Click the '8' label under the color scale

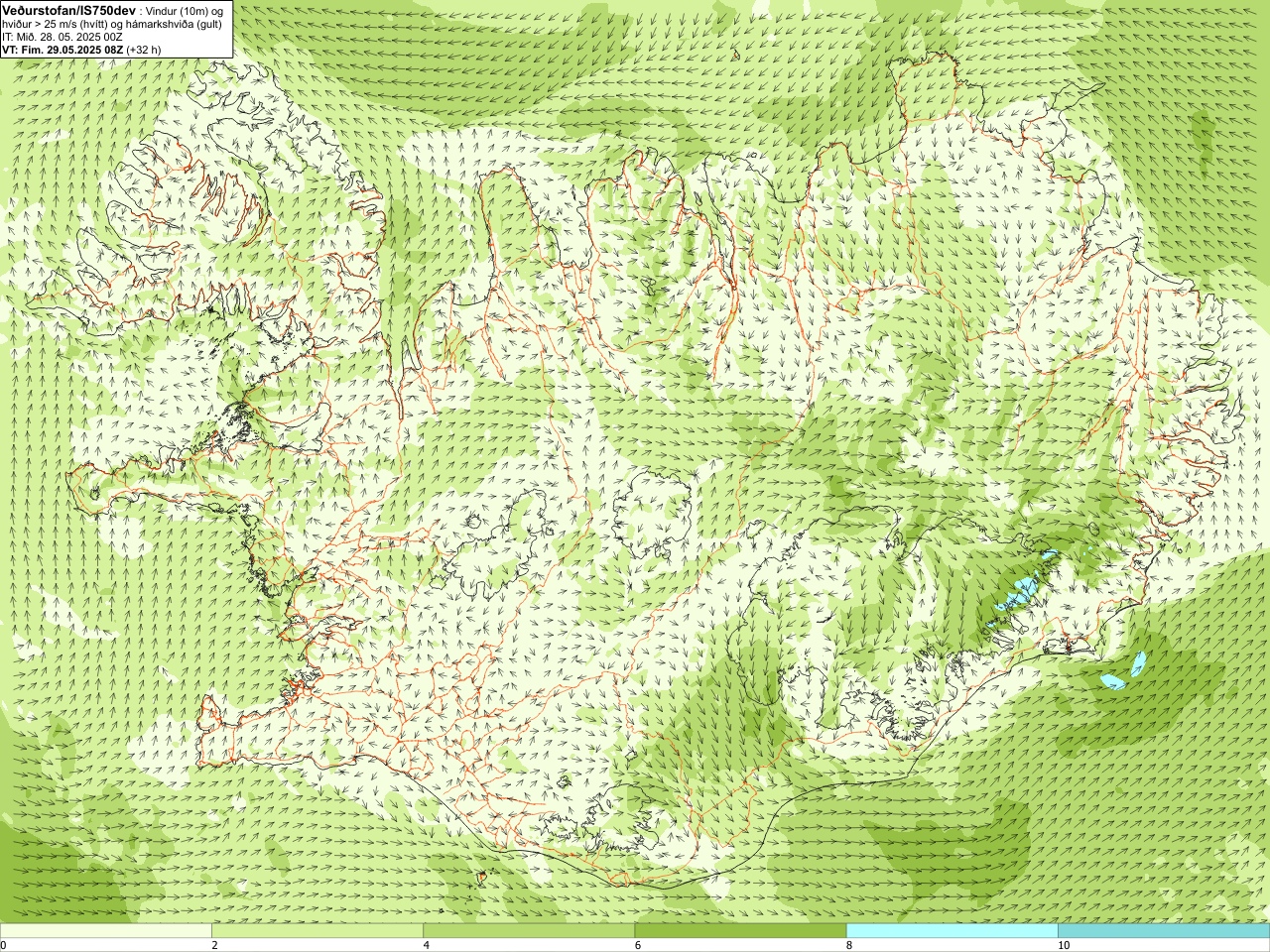point(848,945)
